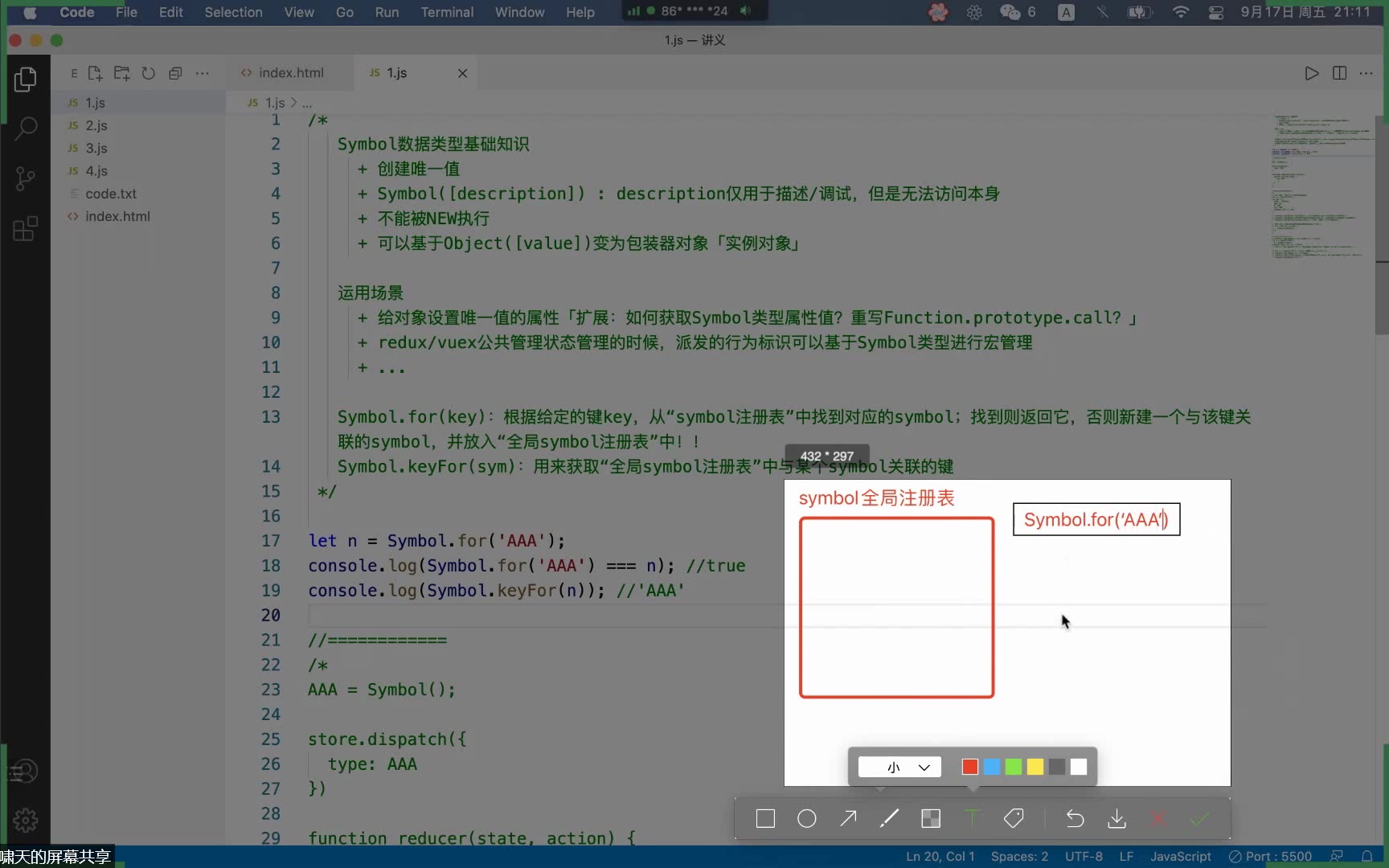Change indentation via Spaces: 2
1389x868 pixels.
point(1019,856)
